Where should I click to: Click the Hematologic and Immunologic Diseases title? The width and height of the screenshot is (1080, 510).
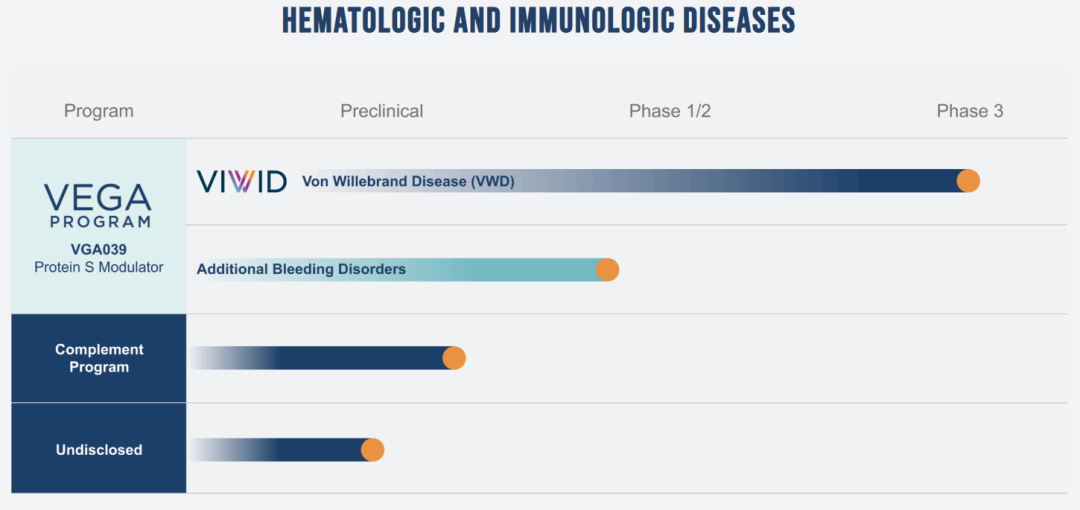pyautogui.click(x=539, y=21)
